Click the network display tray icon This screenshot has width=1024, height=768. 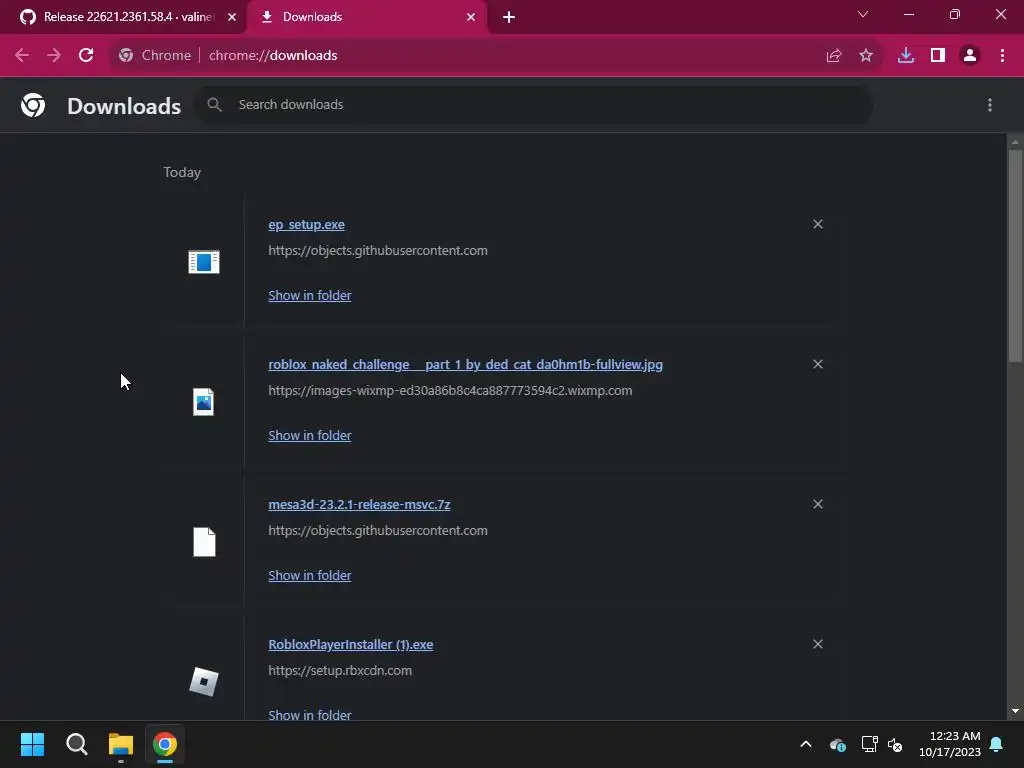[869, 744]
